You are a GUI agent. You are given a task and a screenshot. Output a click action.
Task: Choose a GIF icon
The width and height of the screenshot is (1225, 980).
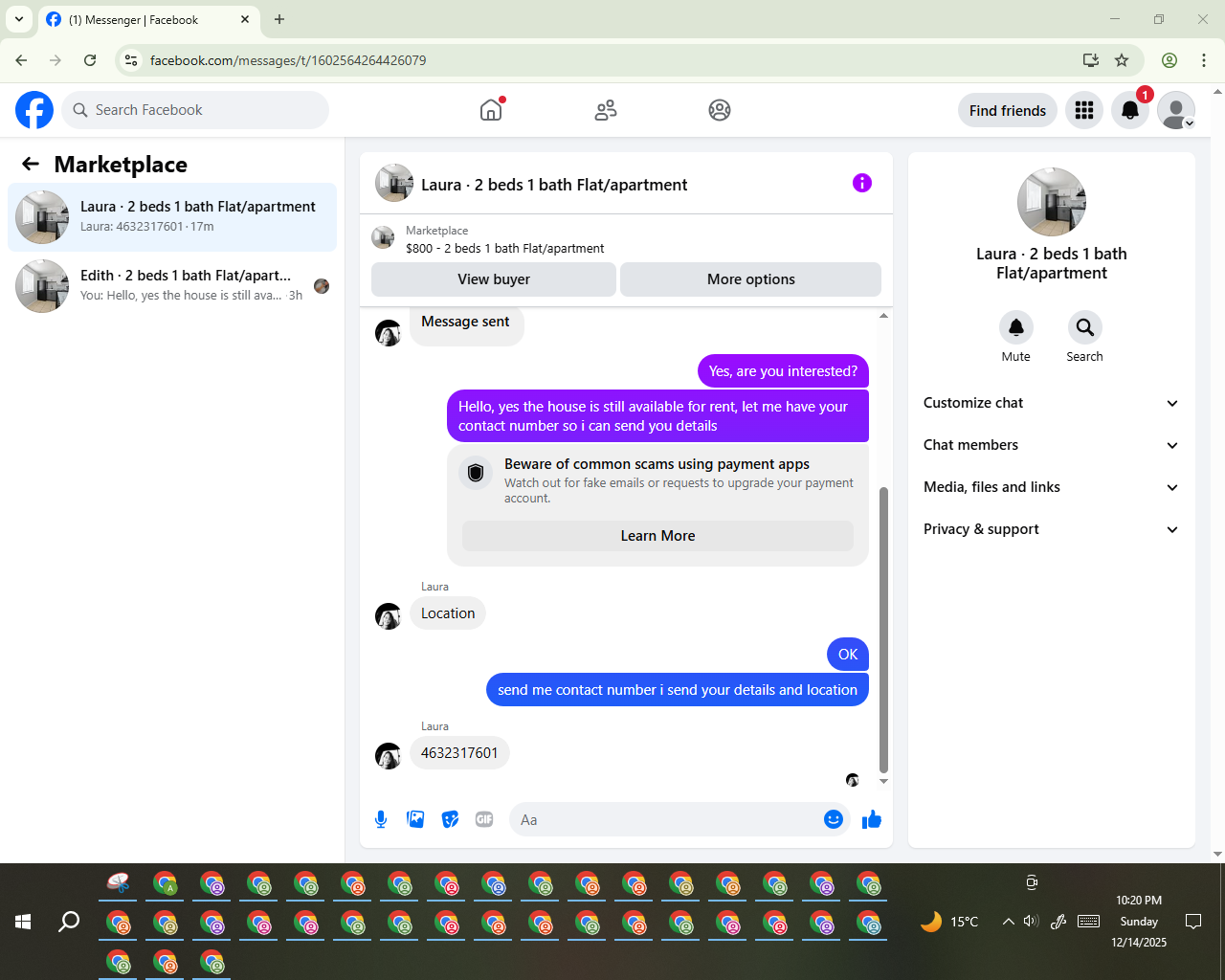[x=484, y=819]
